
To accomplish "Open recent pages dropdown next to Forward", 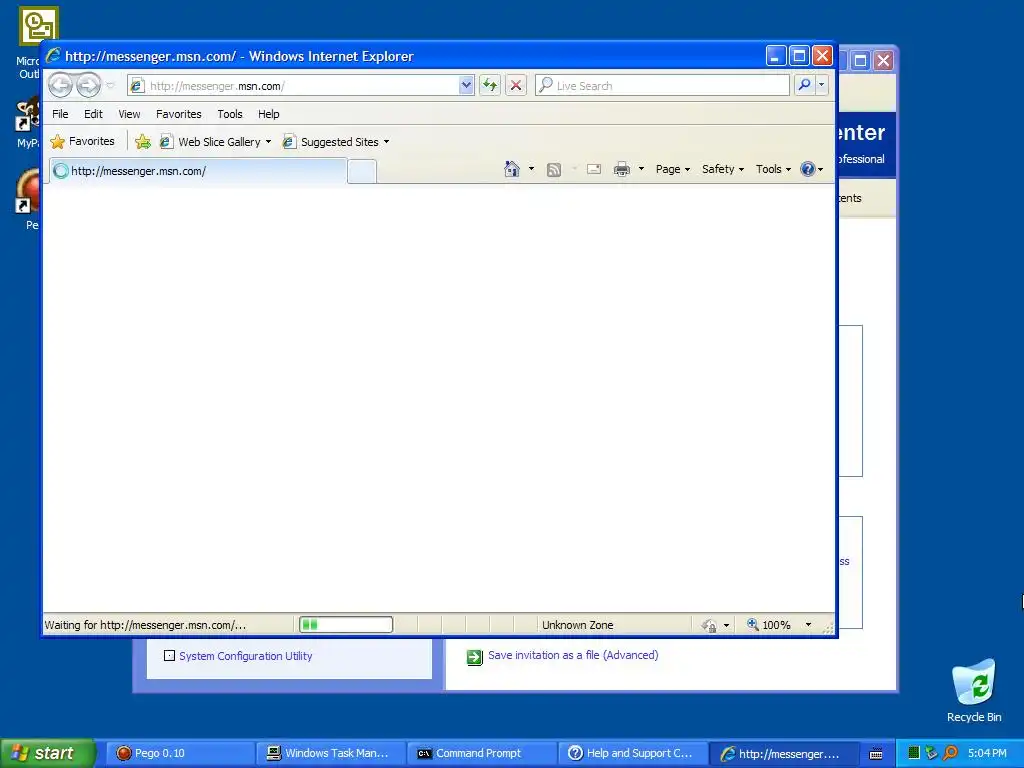I will (x=110, y=86).
